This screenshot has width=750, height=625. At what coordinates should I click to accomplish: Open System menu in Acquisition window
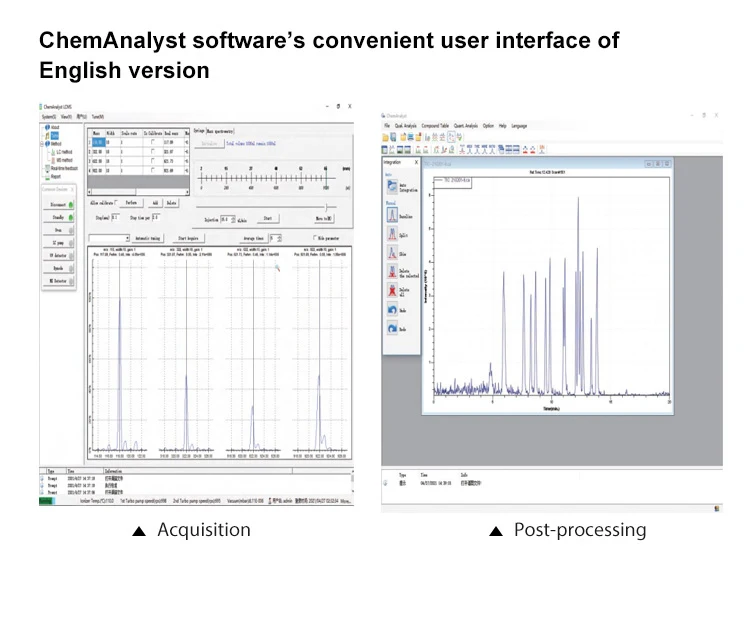49,117
